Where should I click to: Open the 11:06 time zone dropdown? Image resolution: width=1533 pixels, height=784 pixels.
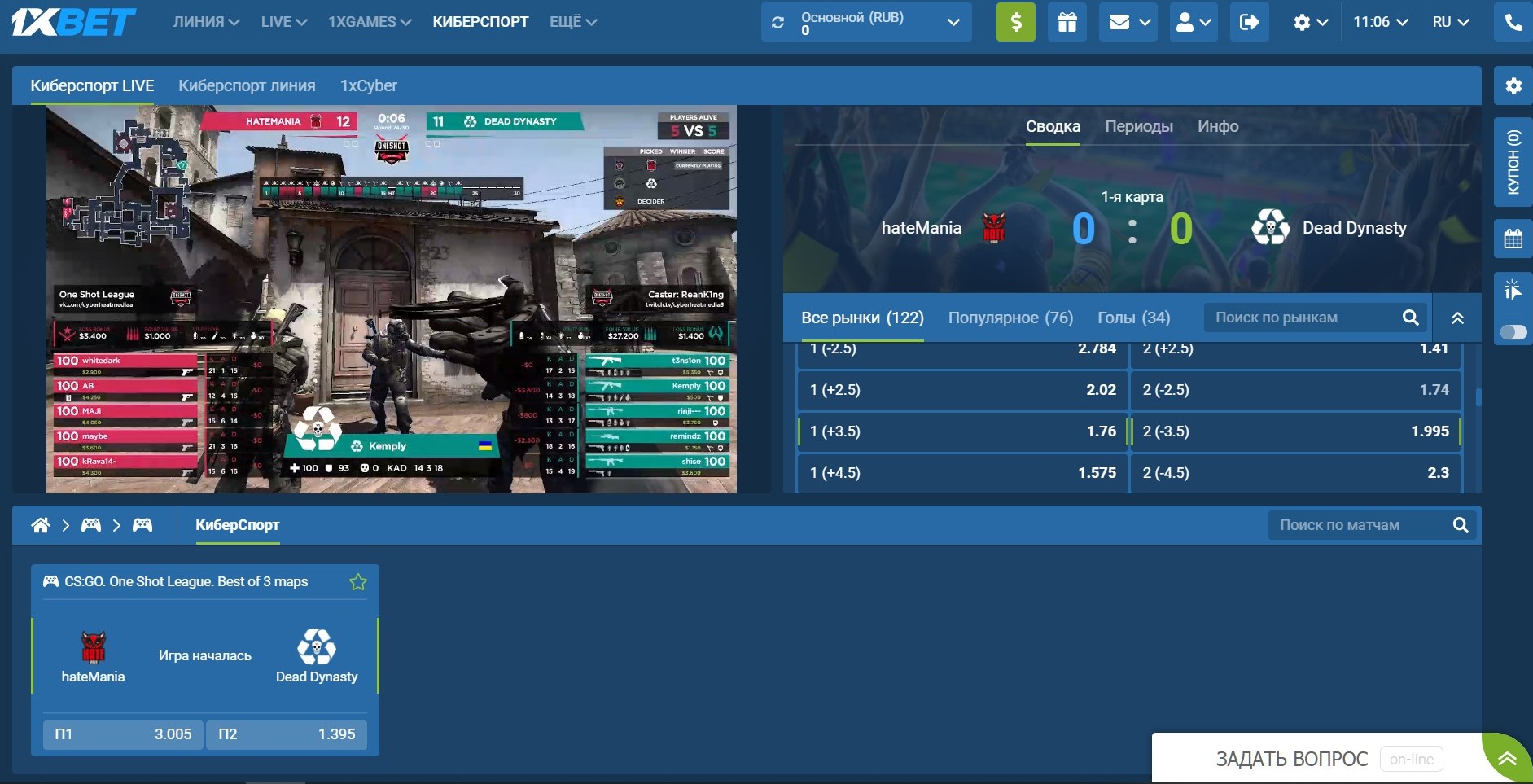tap(1380, 22)
